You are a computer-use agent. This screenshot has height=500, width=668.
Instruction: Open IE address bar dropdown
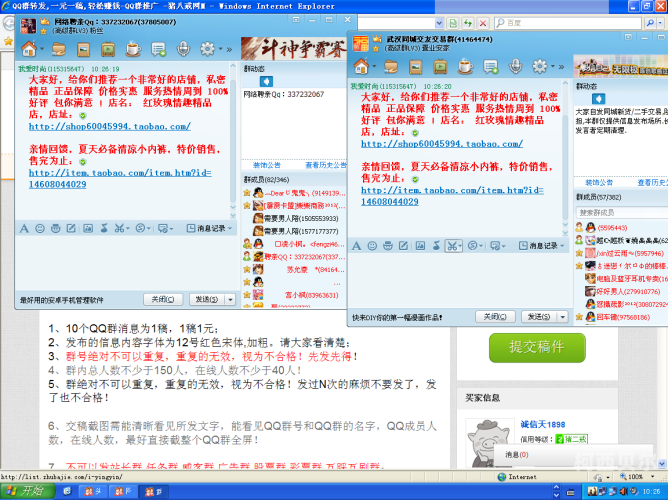pyautogui.click(x=439, y=23)
